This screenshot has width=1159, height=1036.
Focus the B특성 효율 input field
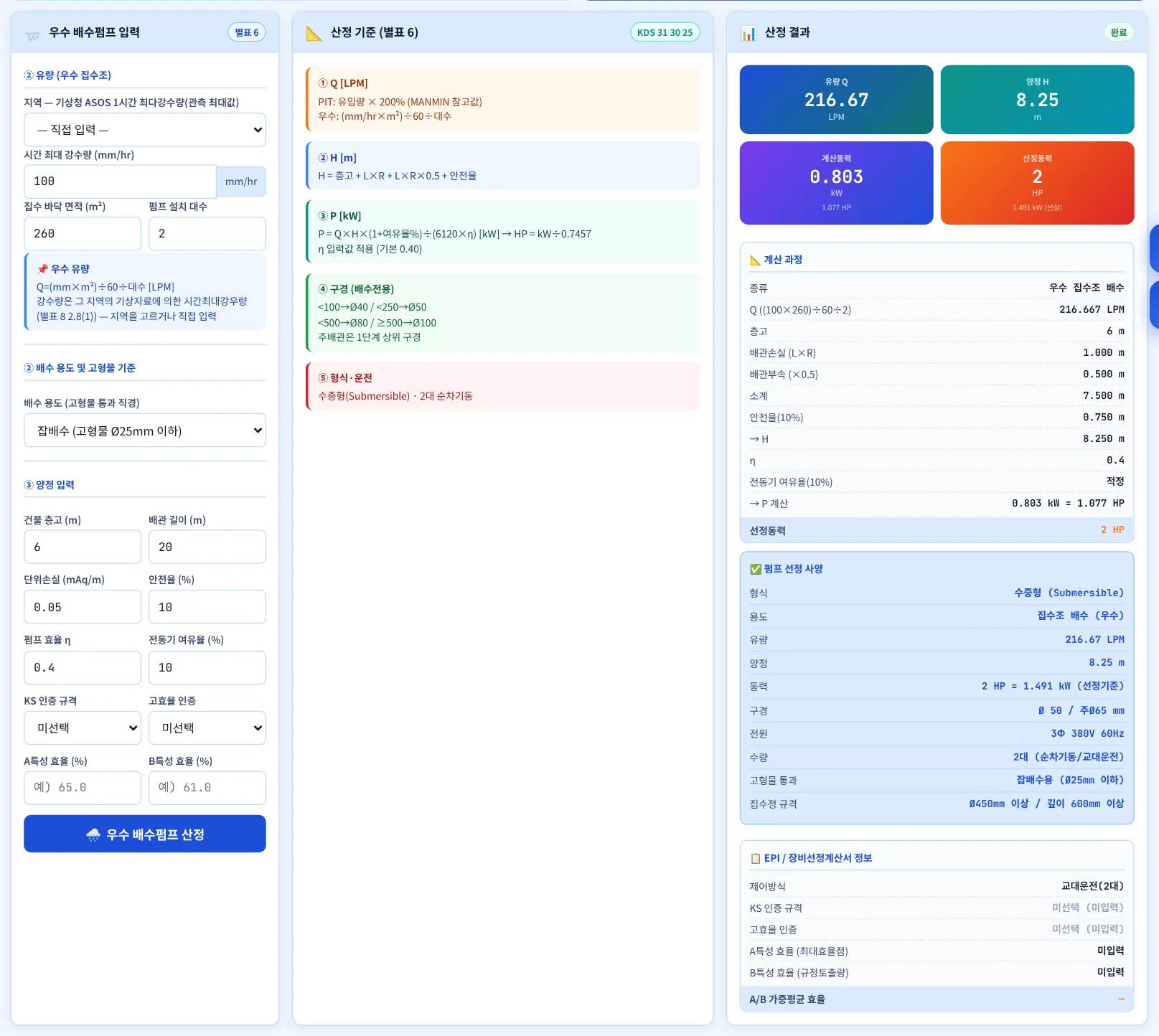pos(207,788)
